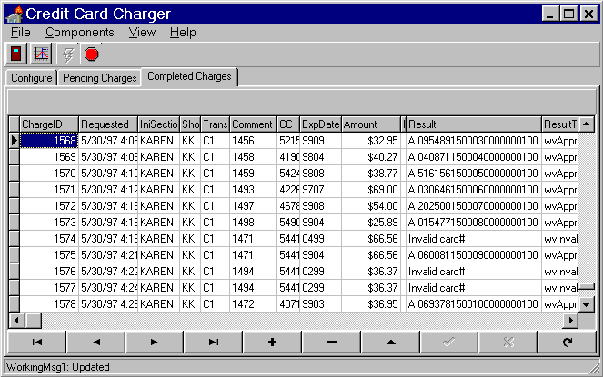Click the edit record triangle button

391,342
